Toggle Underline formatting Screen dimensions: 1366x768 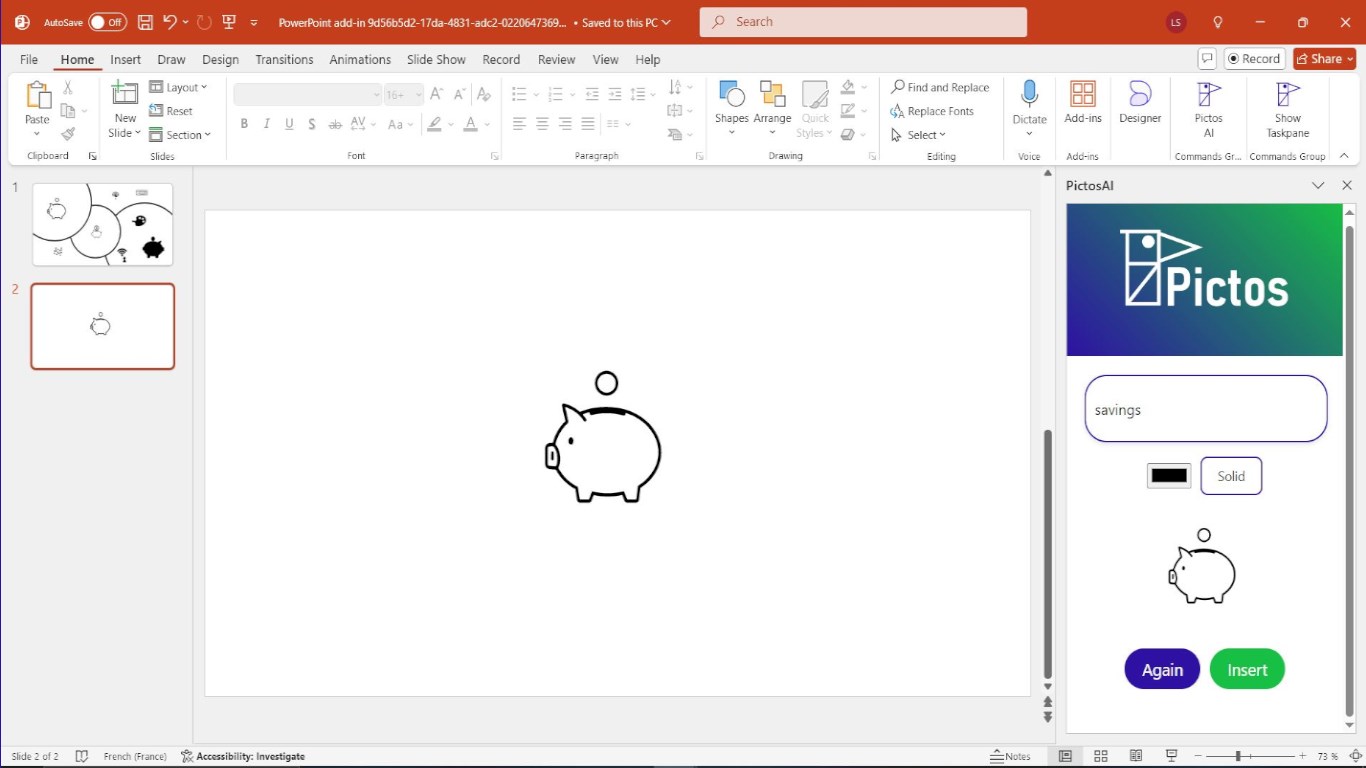coord(289,125)
